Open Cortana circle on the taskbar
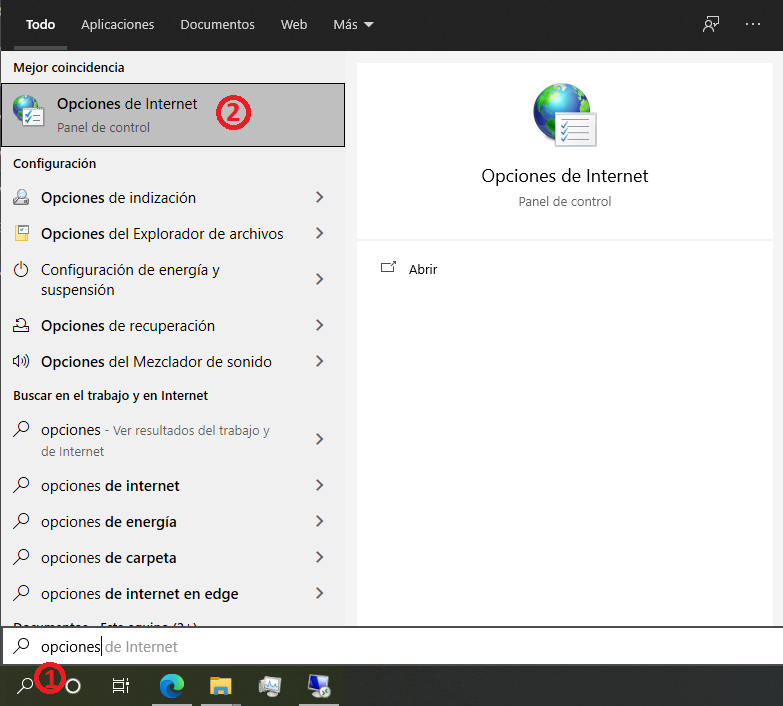The image size is (783, 706). point(73,686)
